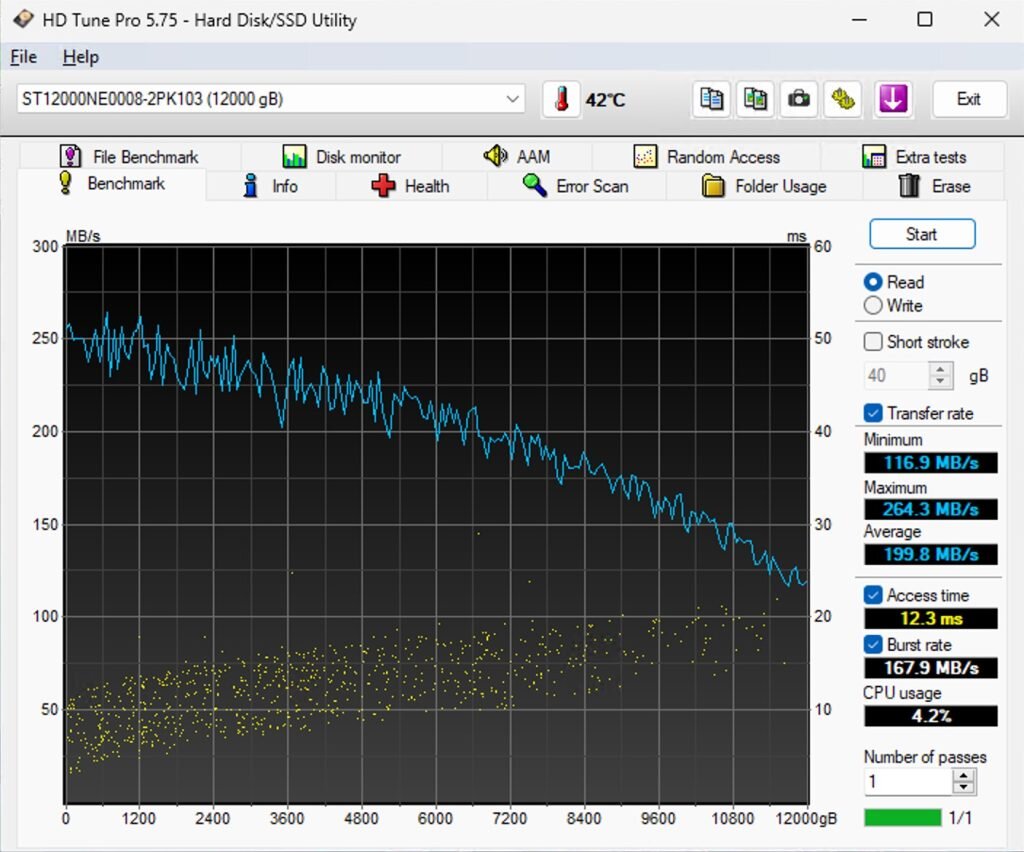Switch to the Random Access tab
This screenshot has width=1024, height=852.
pos(707,157)
